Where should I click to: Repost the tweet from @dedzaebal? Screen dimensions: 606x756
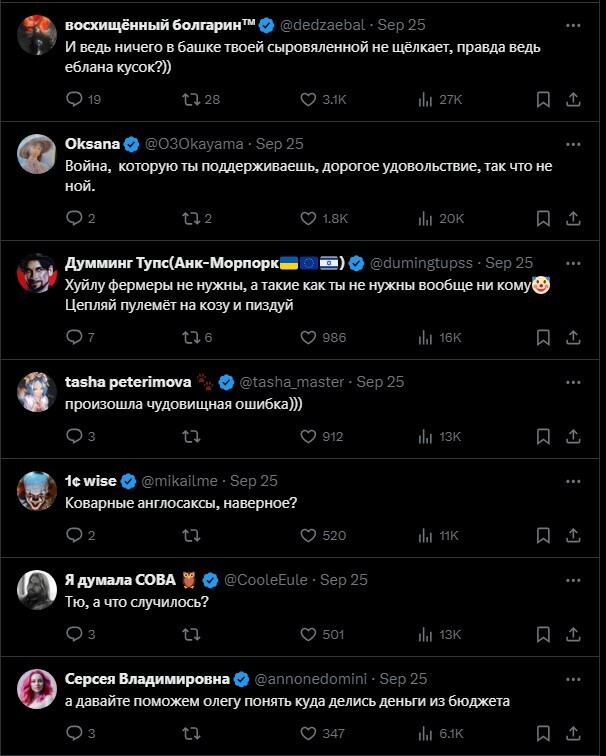[191, 99]
